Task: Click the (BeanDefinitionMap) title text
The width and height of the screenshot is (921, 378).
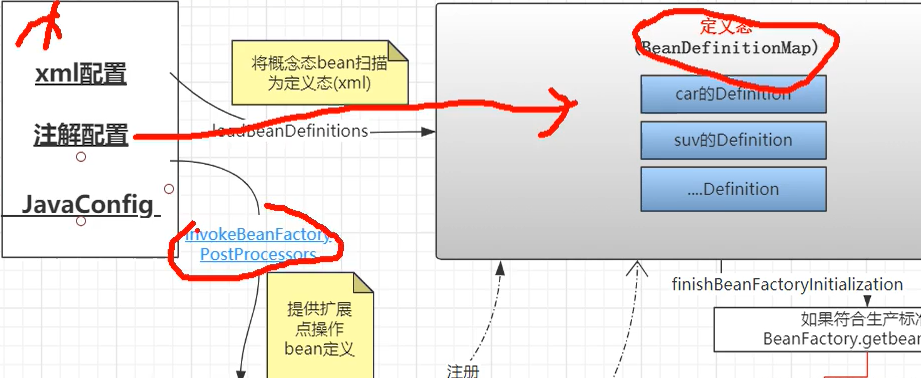Action: [727, 48]
